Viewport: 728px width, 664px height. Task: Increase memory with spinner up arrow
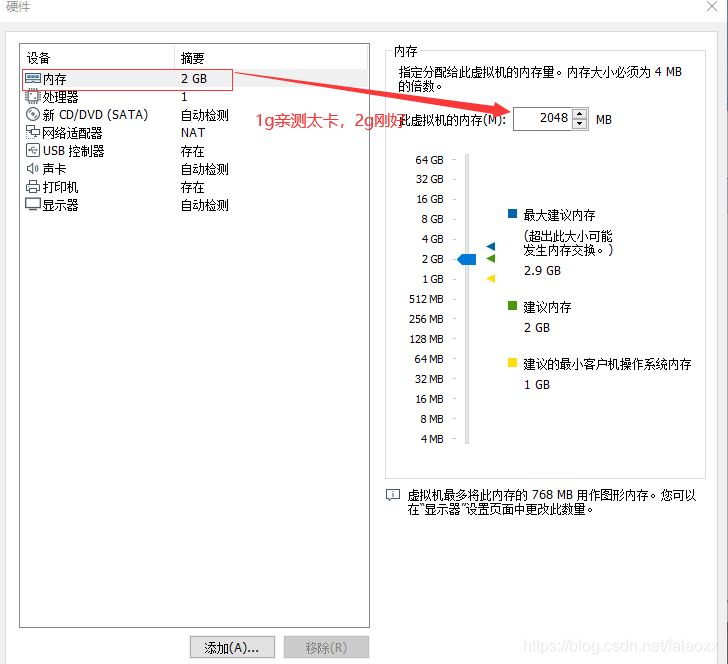(579, 114)
